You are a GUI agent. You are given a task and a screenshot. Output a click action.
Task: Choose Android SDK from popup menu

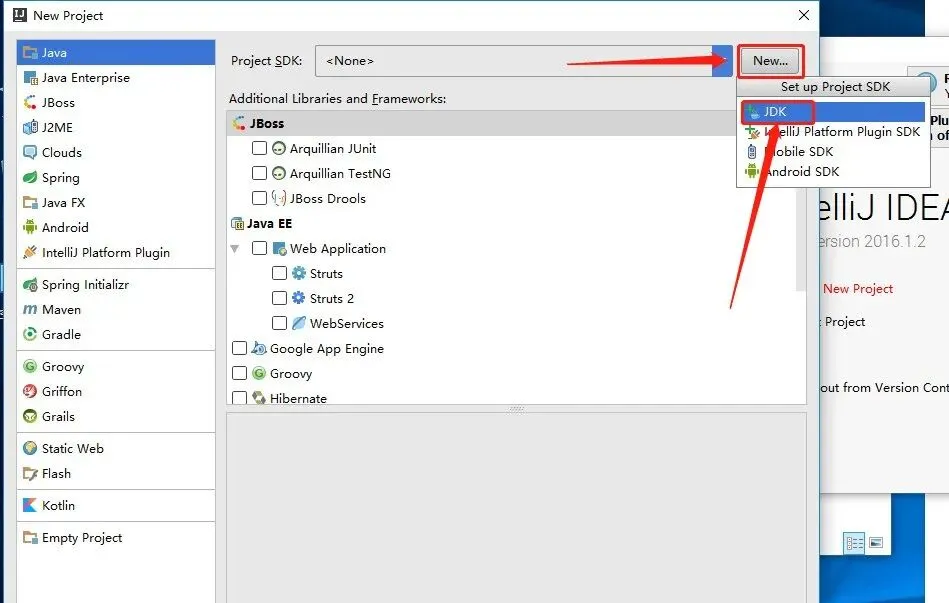(x=833, y=171)
